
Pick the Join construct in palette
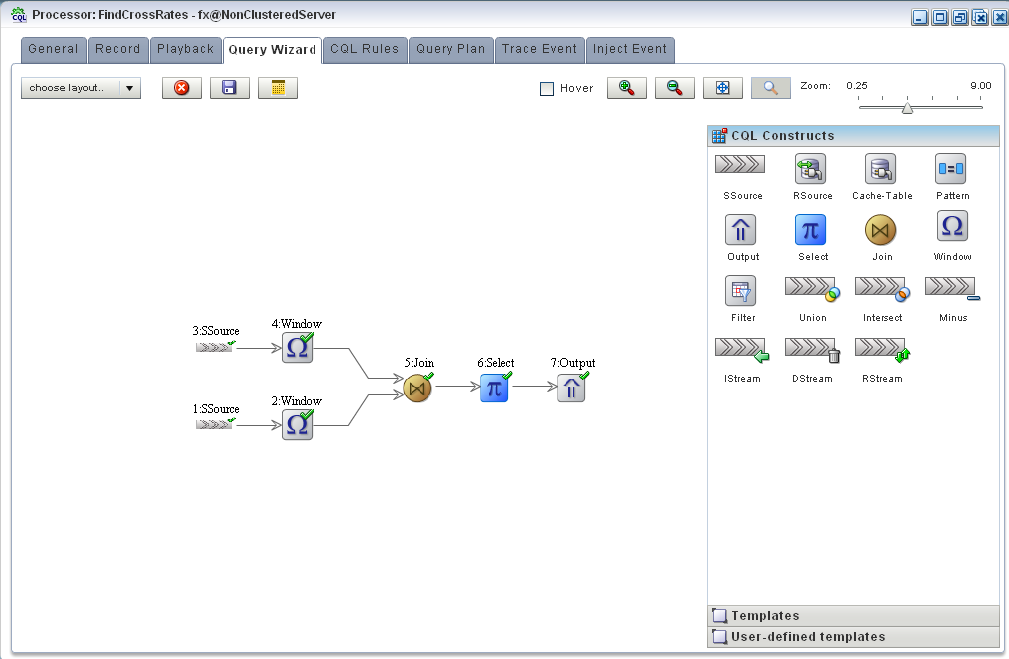click(x=880, y=230)
